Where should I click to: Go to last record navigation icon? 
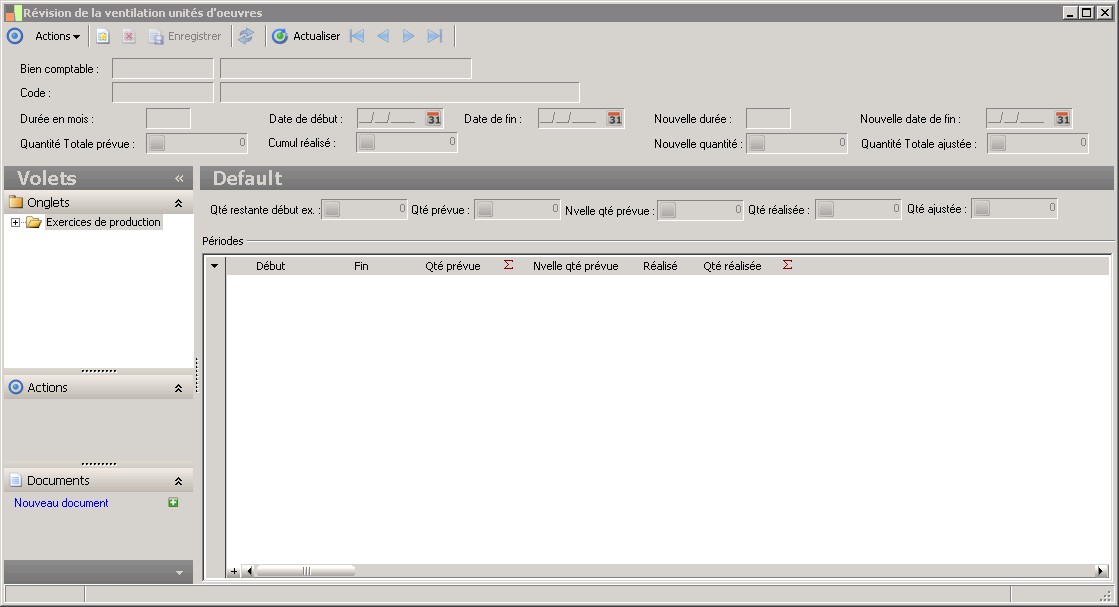point(435,36)
